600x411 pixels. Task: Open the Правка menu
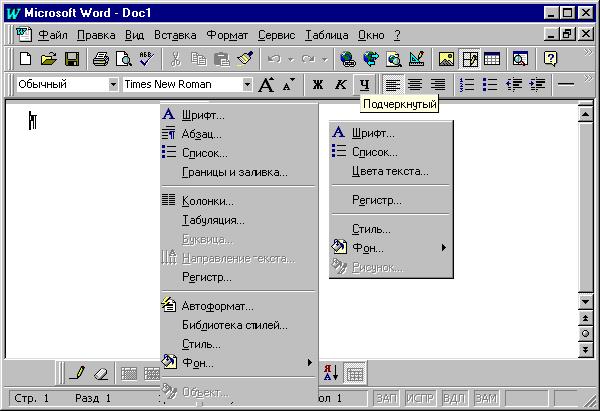96,35
